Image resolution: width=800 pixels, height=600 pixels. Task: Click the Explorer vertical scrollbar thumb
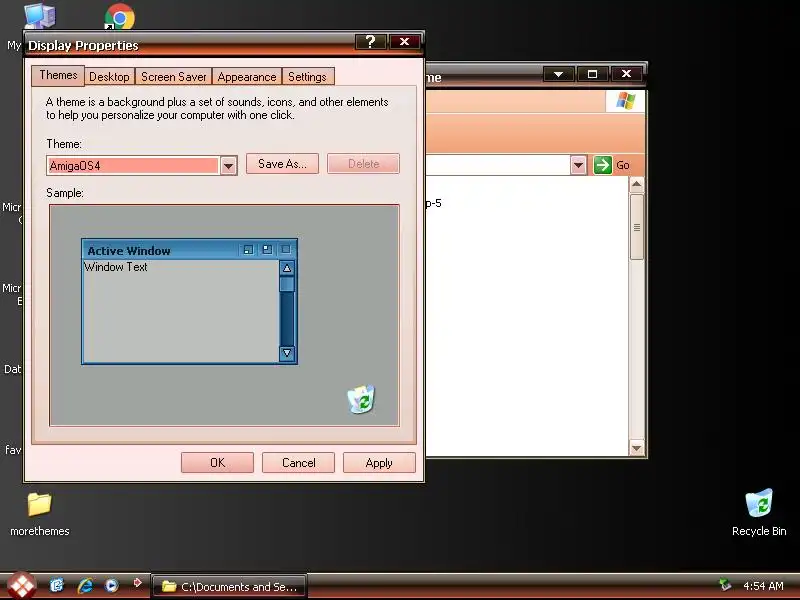tap(637, 227)
